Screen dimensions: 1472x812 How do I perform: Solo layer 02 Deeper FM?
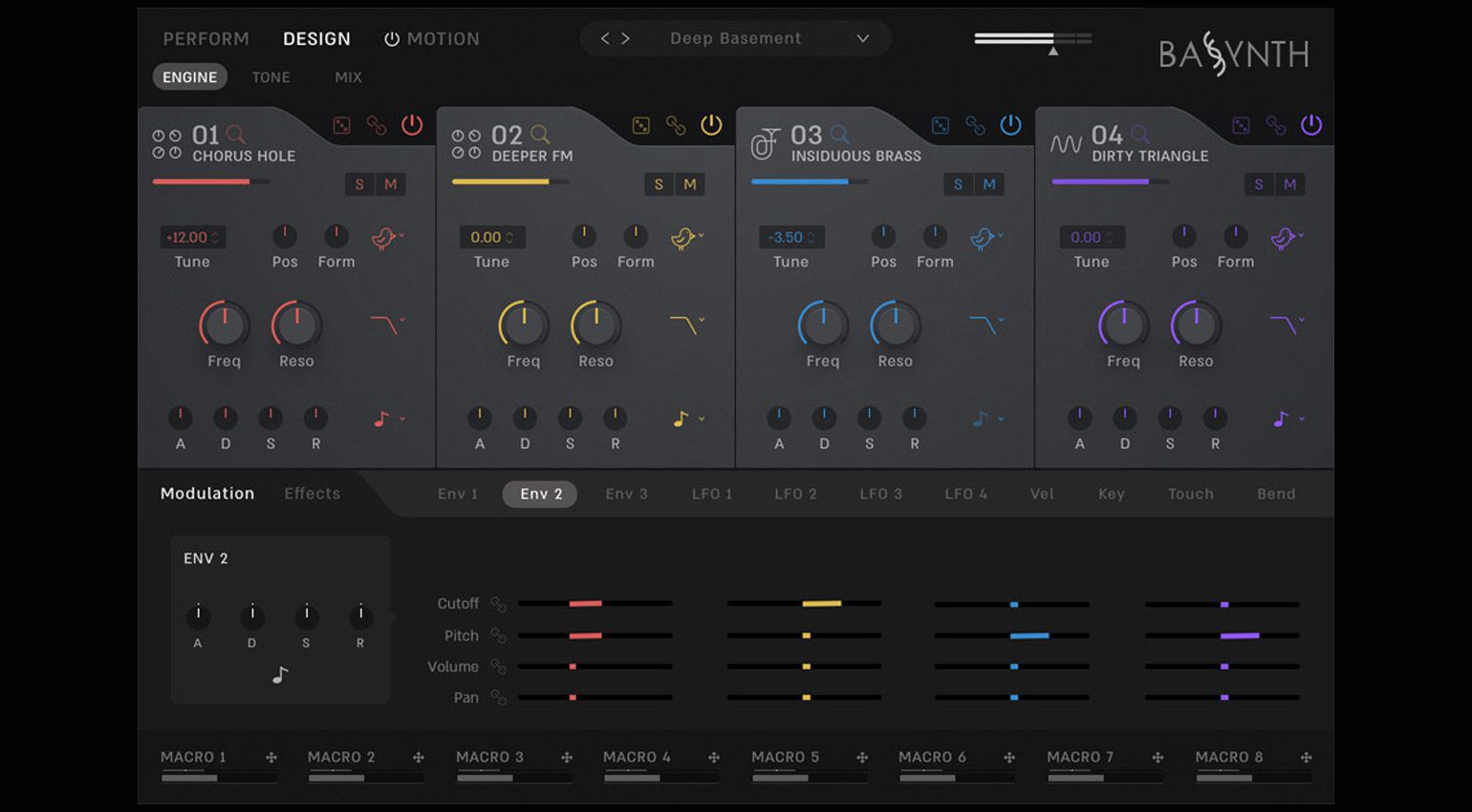(x=658, y=184)
